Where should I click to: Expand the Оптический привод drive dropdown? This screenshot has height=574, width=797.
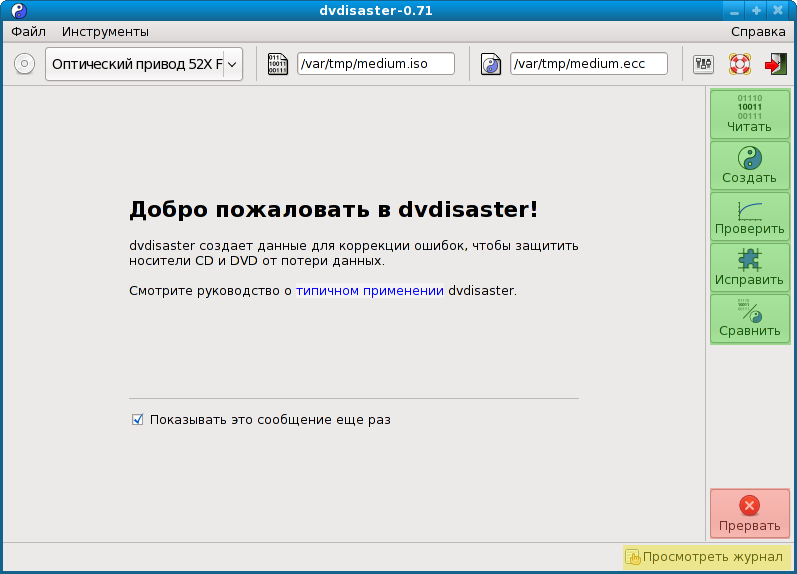pos(144,64)
